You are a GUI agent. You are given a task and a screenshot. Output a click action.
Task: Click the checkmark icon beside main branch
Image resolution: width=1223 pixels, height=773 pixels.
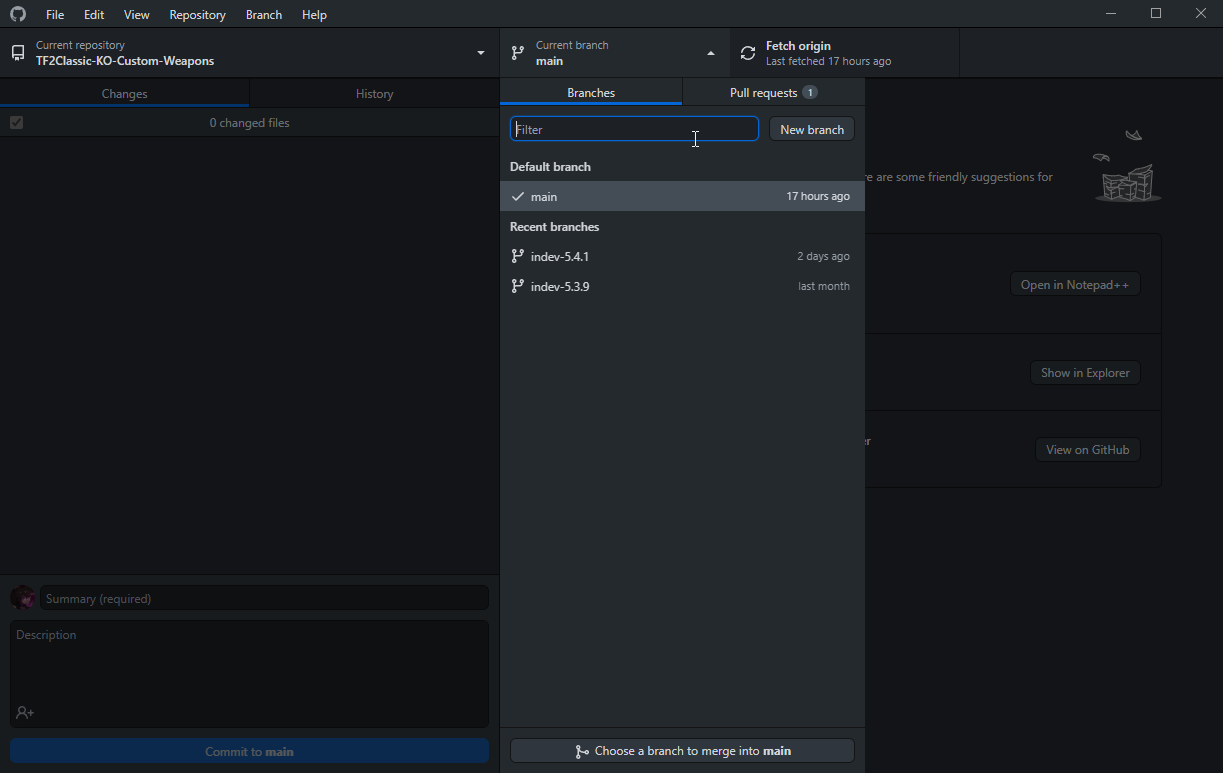click(x=517, y=196)
